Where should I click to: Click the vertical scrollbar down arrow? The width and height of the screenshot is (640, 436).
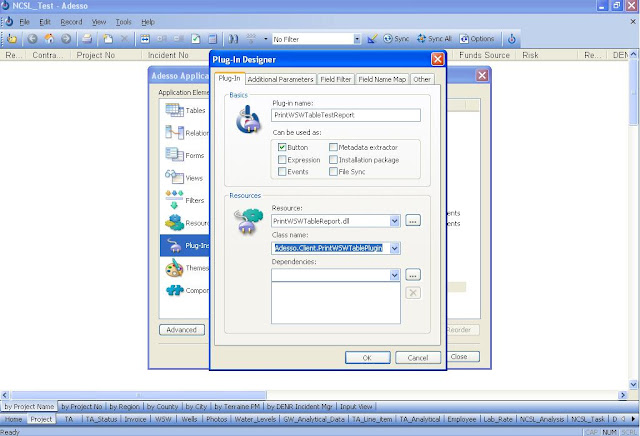tap(633, 384)
